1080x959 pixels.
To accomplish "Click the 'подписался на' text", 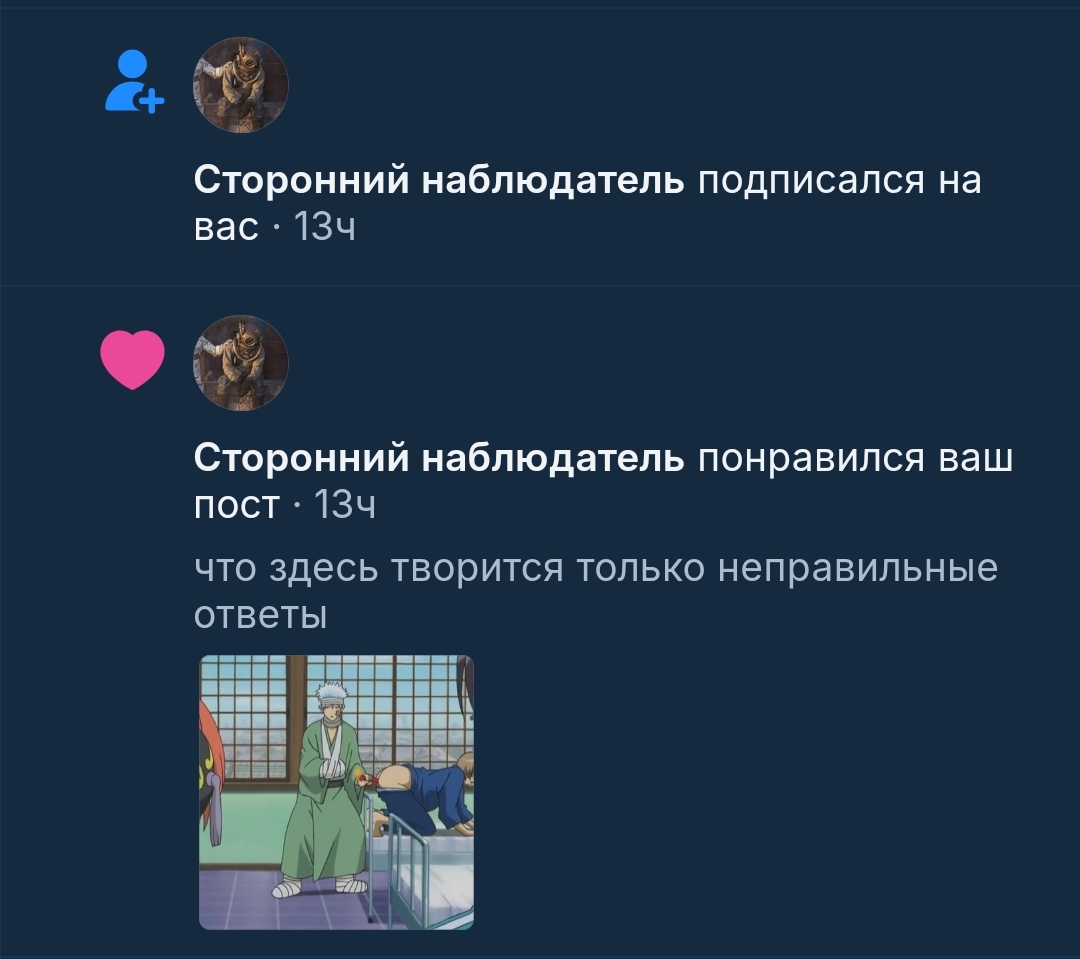I will [x=840, y=181].
